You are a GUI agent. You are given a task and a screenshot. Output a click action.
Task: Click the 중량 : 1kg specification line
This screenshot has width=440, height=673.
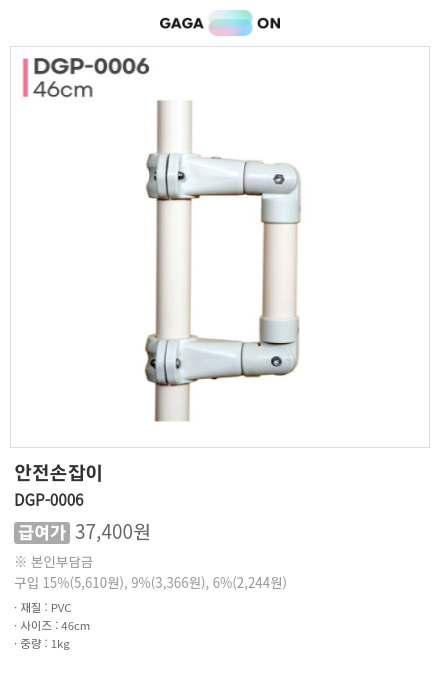pos(42,644)
